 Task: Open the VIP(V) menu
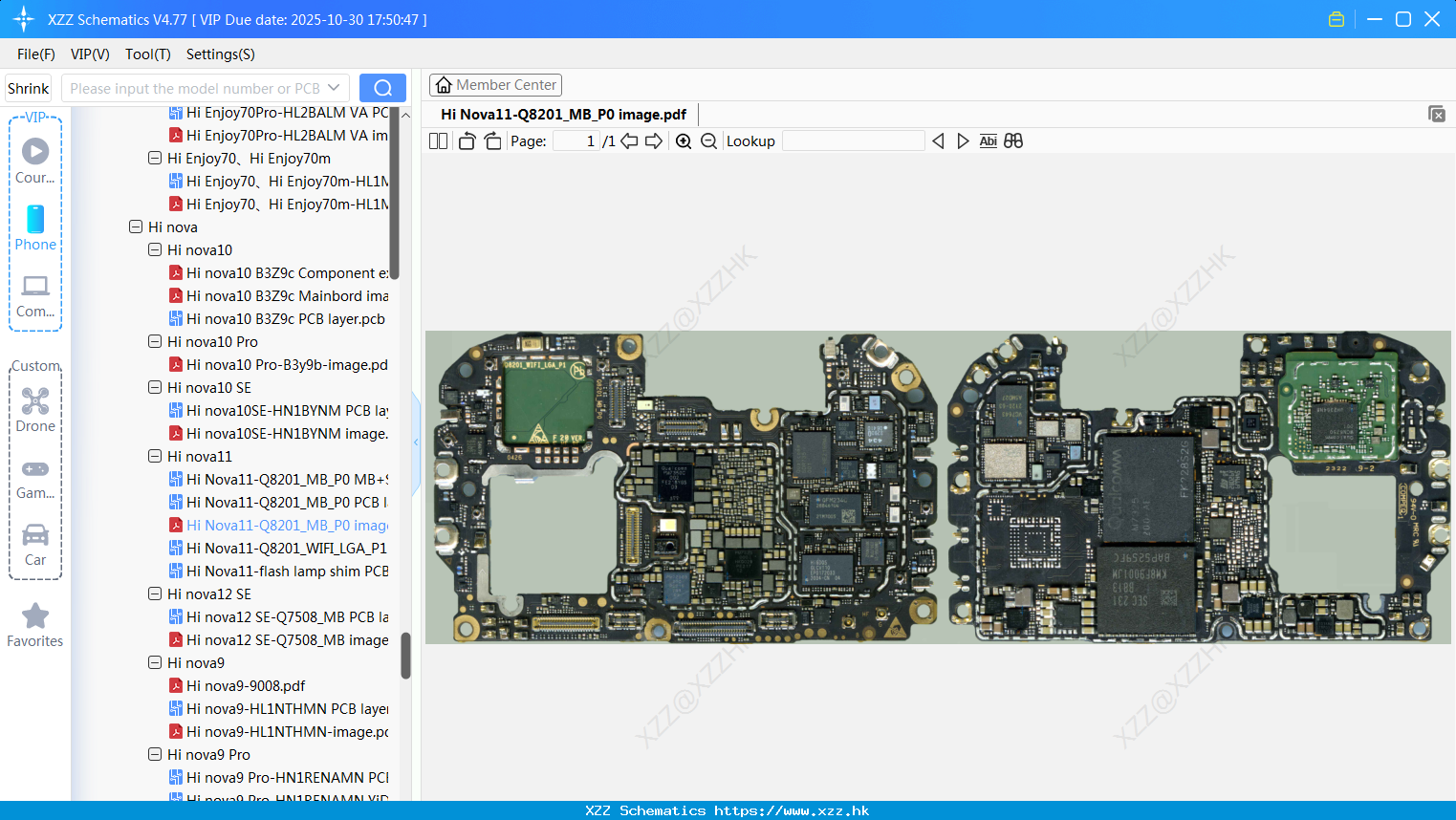90,54
